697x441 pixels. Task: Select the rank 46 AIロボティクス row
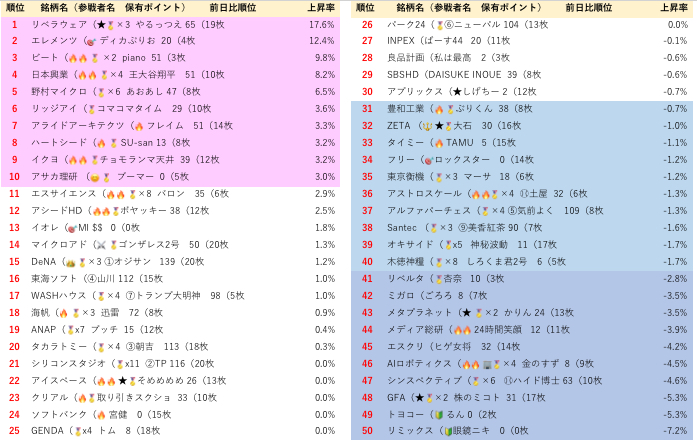(522, 364)
